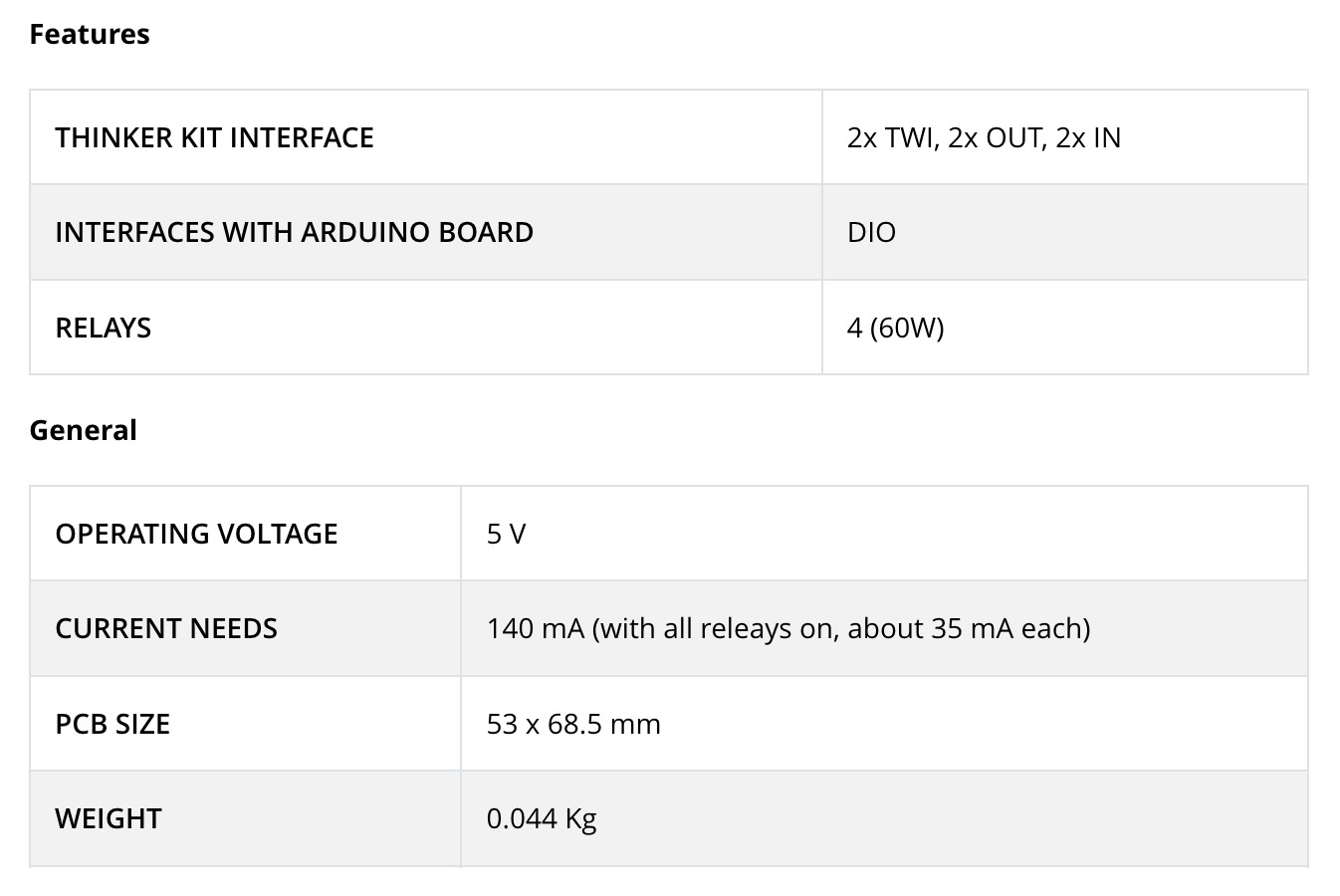
Task: Select the INTERFACES WITH ARDUINO BOARD label
Action: (x=294, y=232)
